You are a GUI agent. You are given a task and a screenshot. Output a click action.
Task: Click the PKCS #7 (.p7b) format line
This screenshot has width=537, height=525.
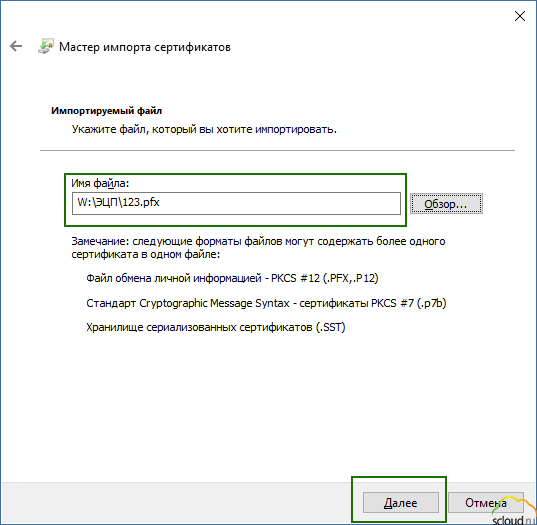point(266,303)
